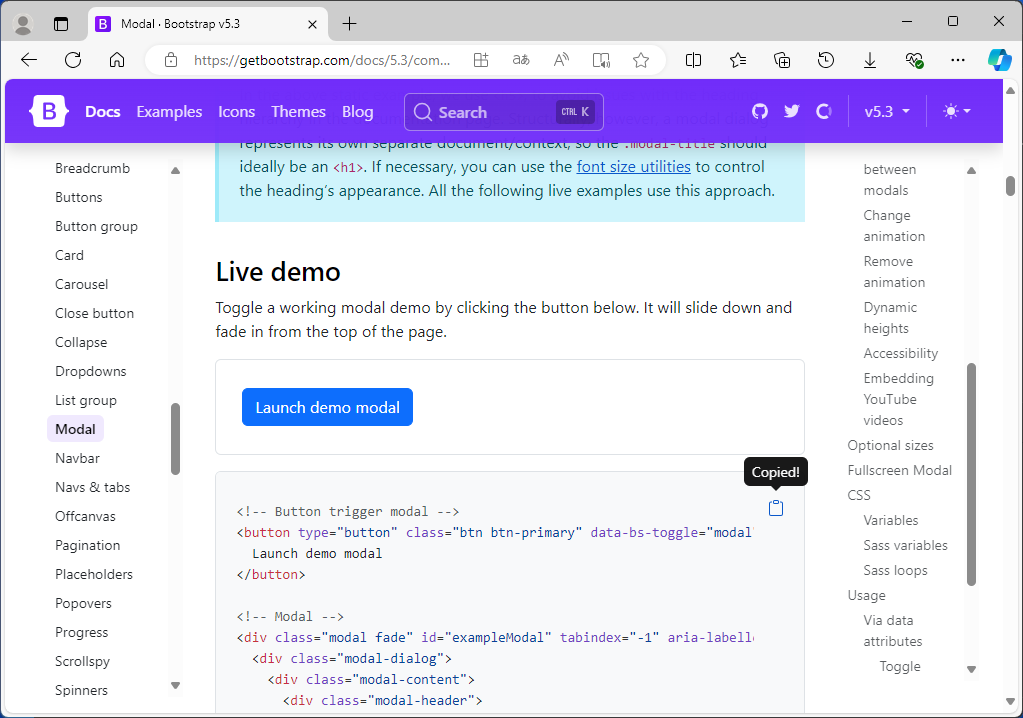Open Breadcrumb in the sidebar
The image size is (1023, 718).
(x=93, y=168)
